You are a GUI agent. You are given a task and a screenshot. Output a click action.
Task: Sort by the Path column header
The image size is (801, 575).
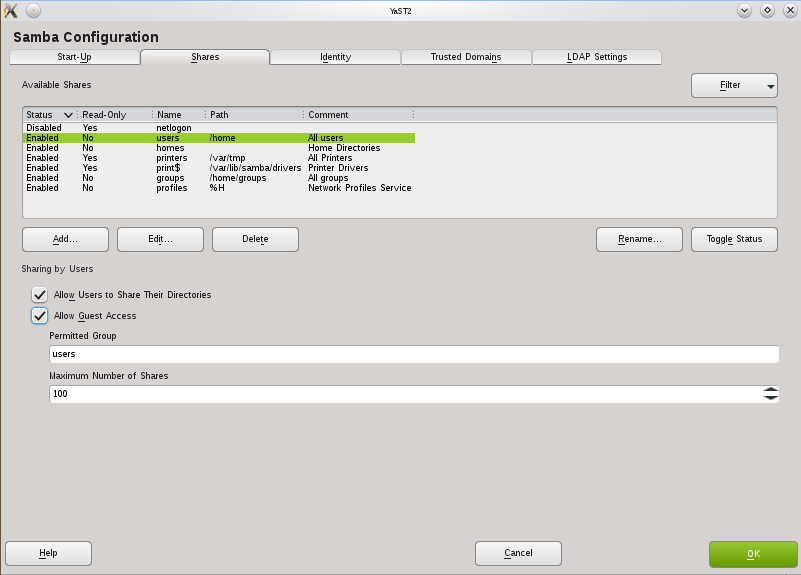pos(254,115)
